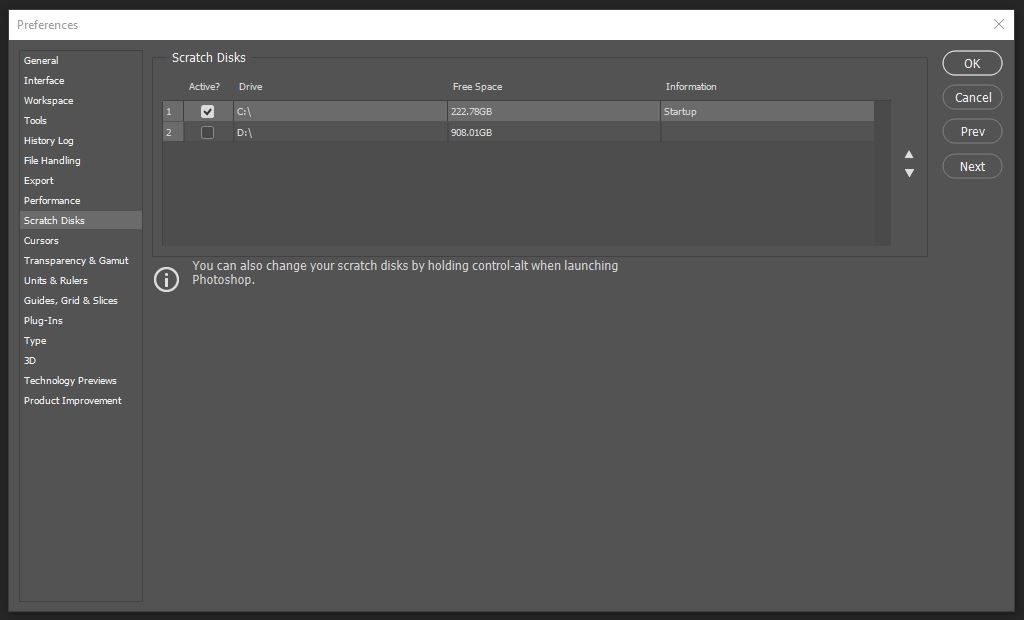The image size is (1024, 620).
Task: Move the selected scratch disk down with arrow
Action: 909,172
